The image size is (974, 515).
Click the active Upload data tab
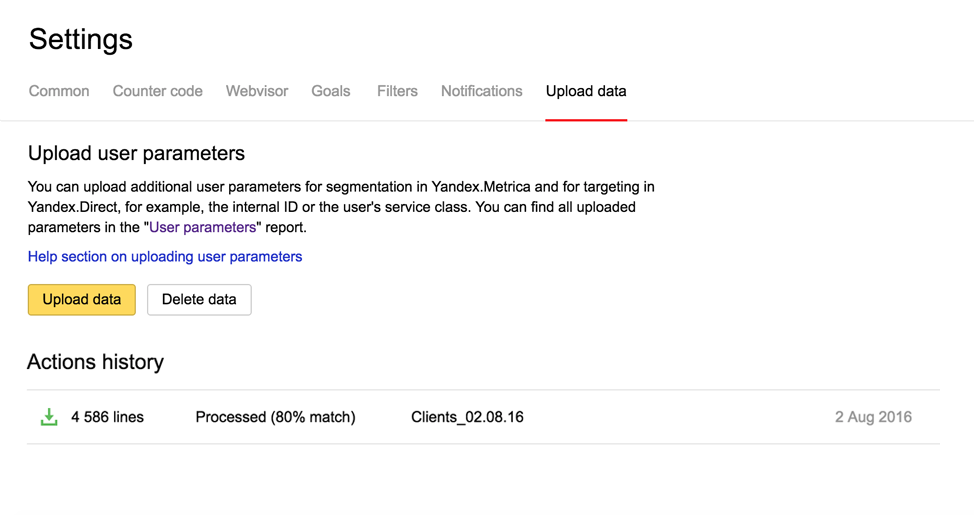[586, 91]
